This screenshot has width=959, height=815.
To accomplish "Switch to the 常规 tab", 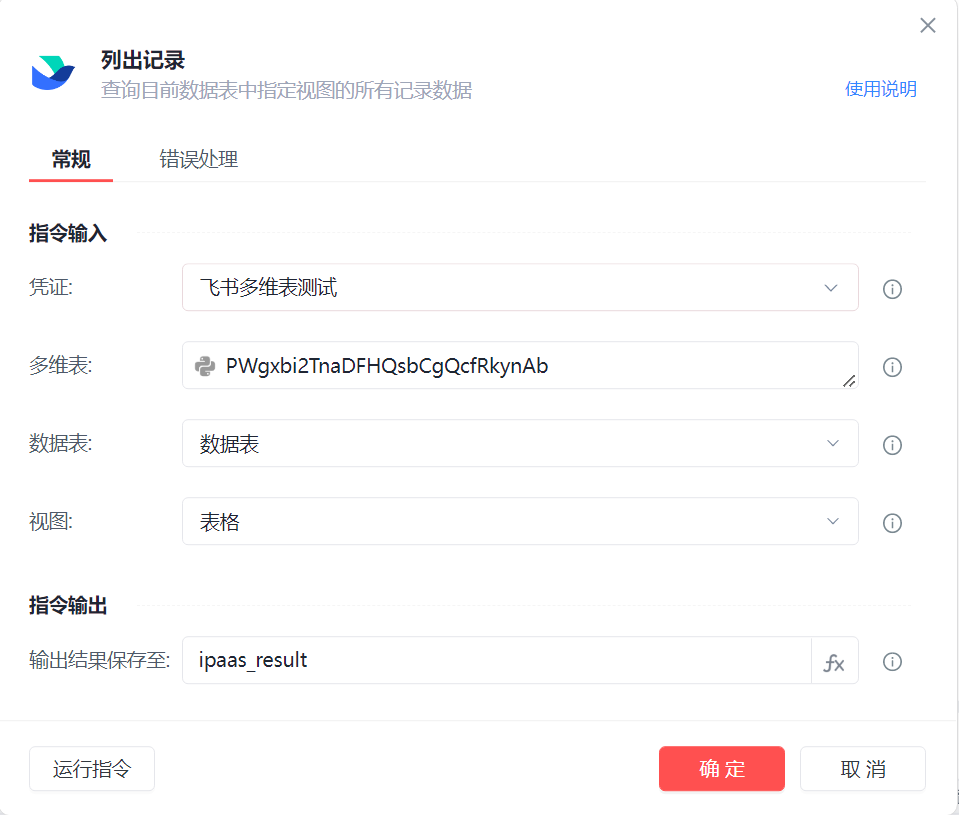I will point(71,160).
